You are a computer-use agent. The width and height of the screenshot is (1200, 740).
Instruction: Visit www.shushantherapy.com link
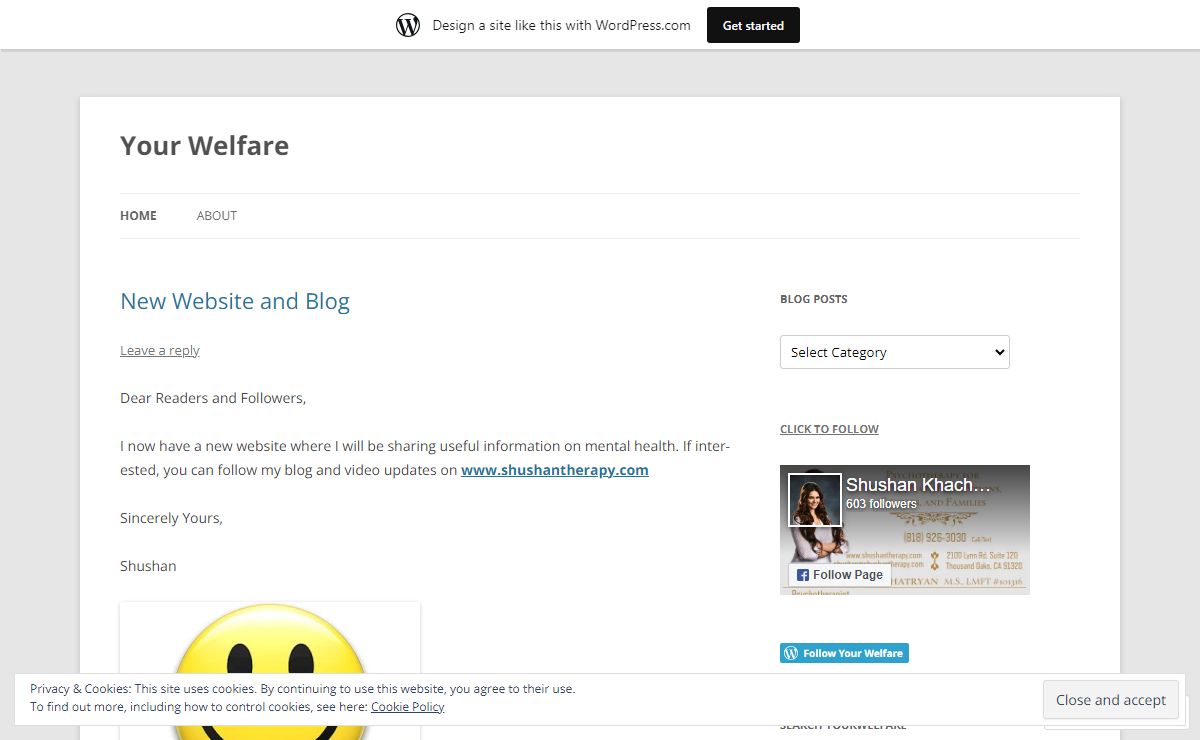555,470
